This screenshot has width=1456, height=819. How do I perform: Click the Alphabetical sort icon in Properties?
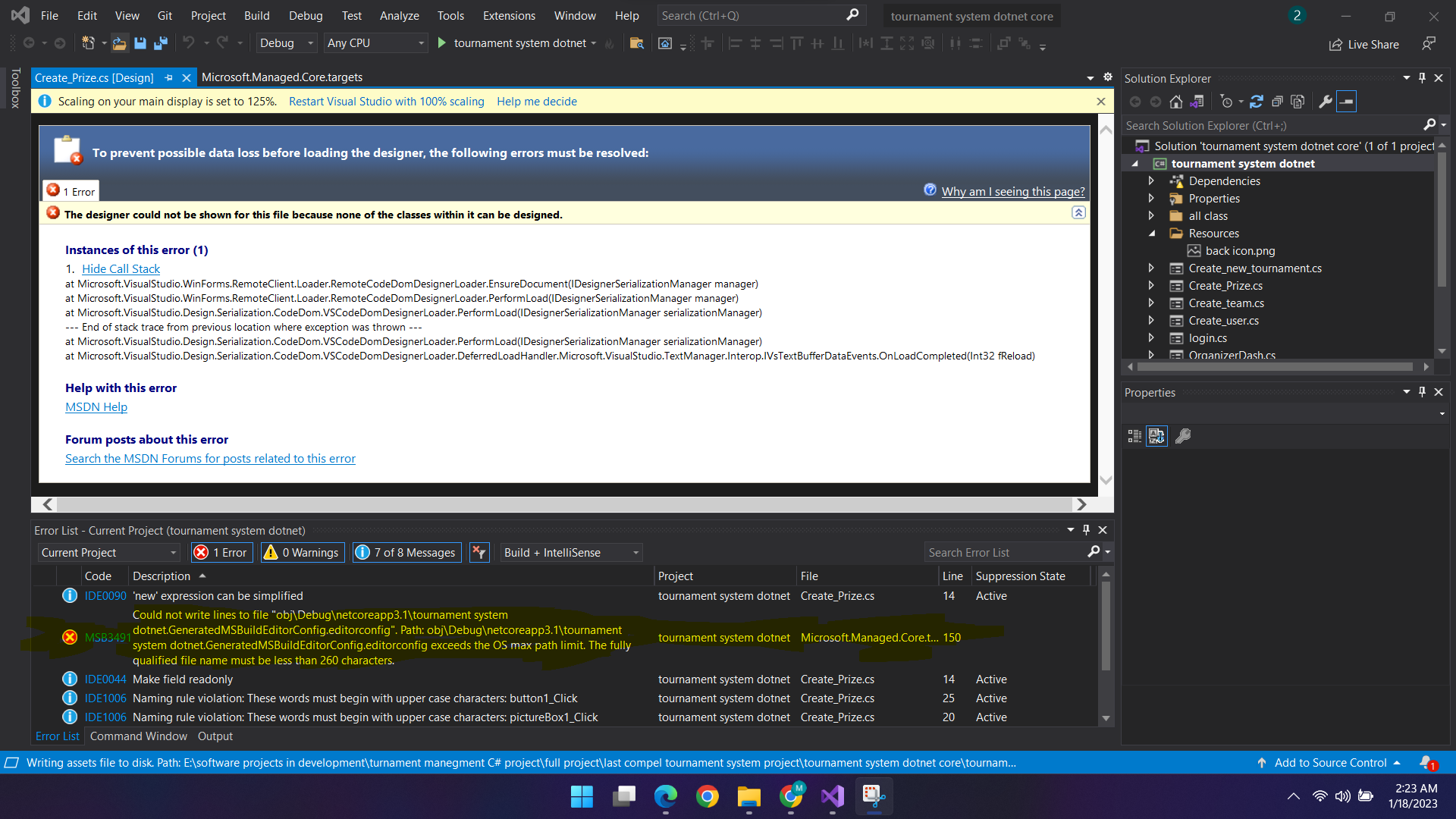point(1156,436)
